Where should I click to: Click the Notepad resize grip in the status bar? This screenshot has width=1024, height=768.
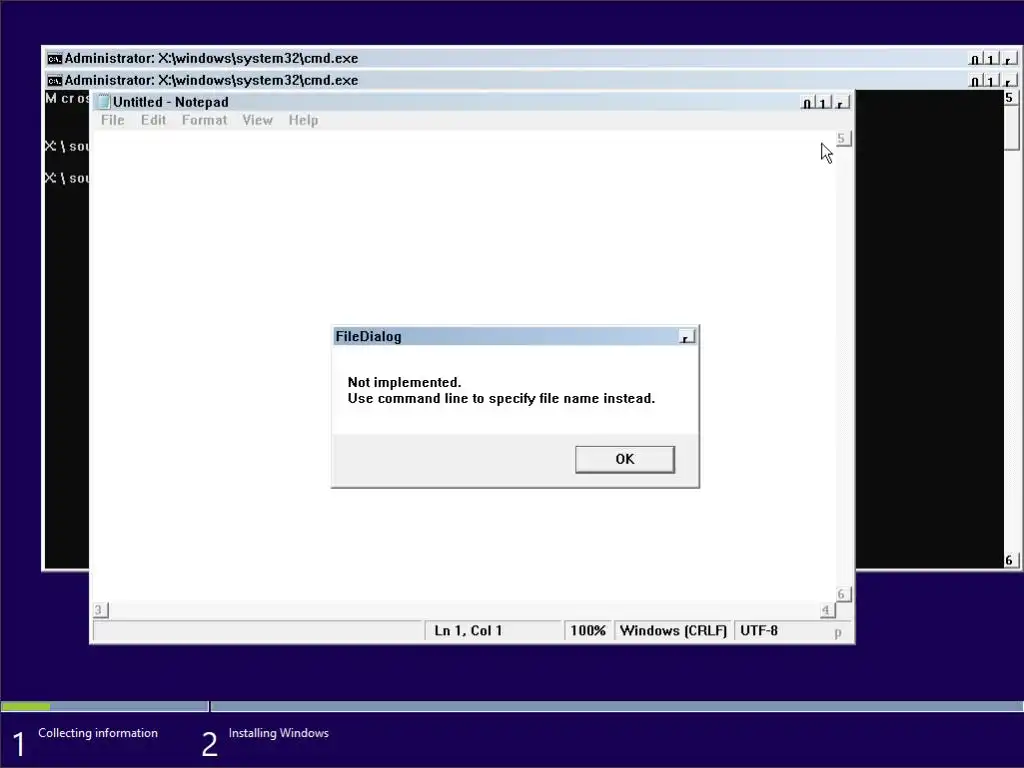(x=839, y=632)
